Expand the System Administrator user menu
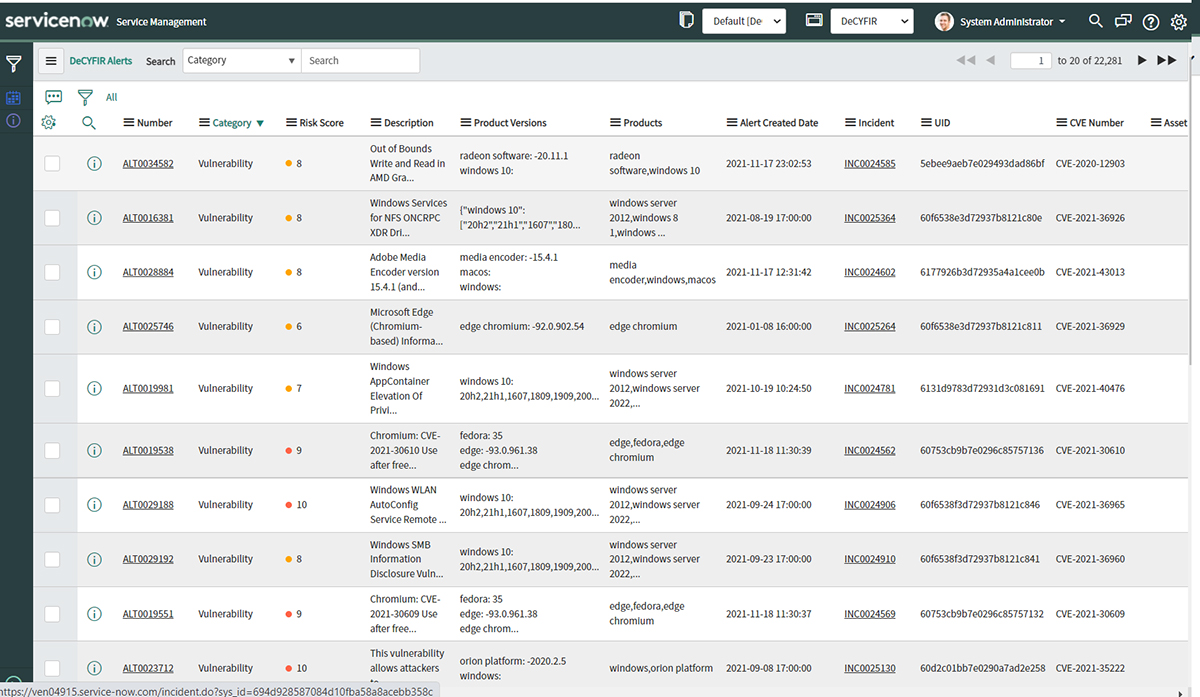 point(1000,22)
